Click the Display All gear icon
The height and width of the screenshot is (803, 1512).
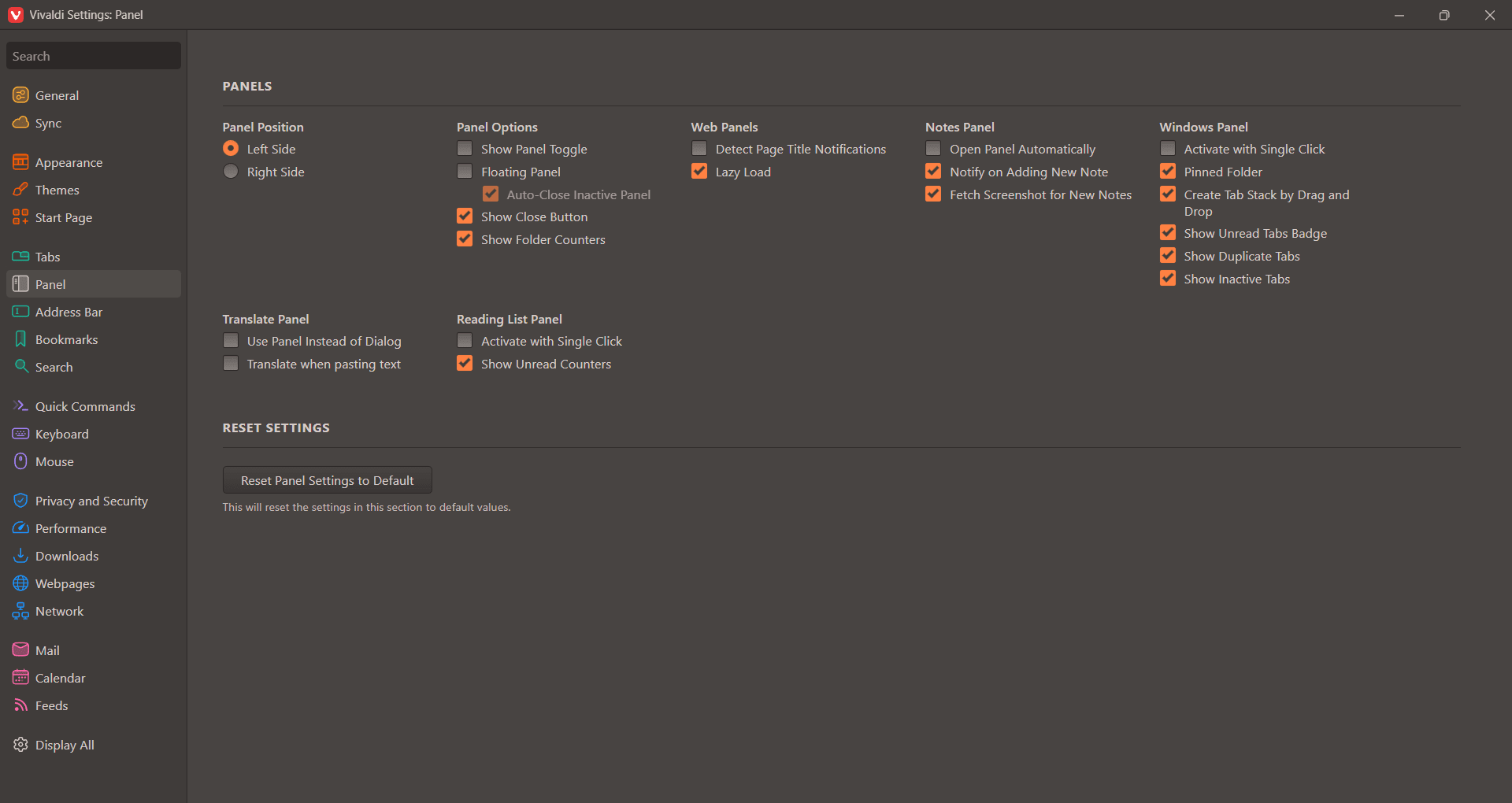(20, 745)
